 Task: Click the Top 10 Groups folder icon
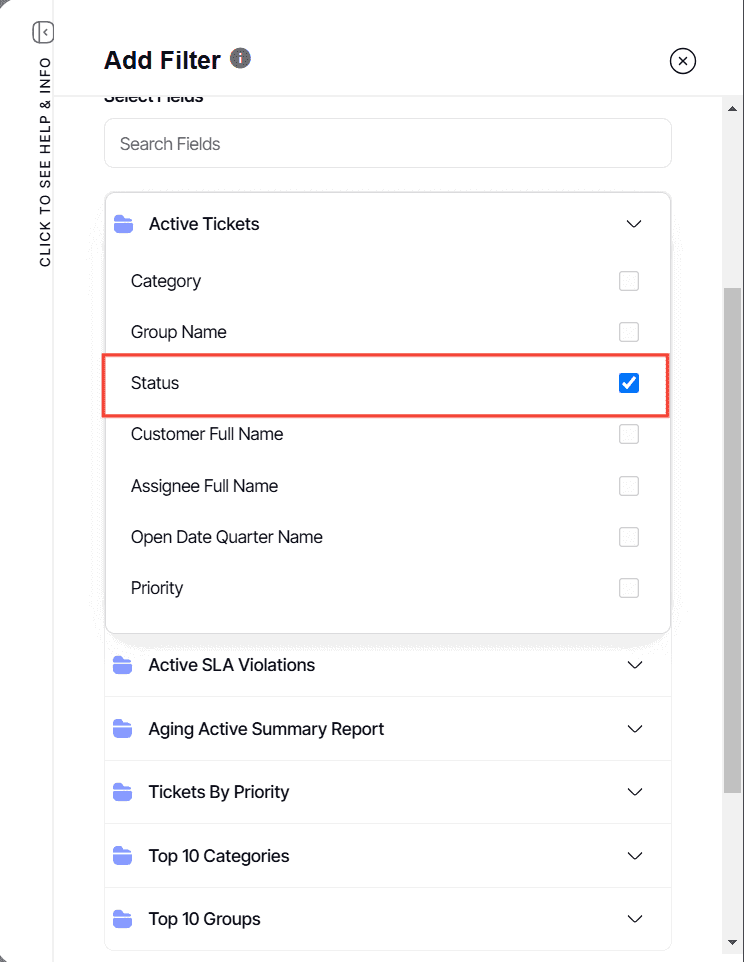[123, 919]
